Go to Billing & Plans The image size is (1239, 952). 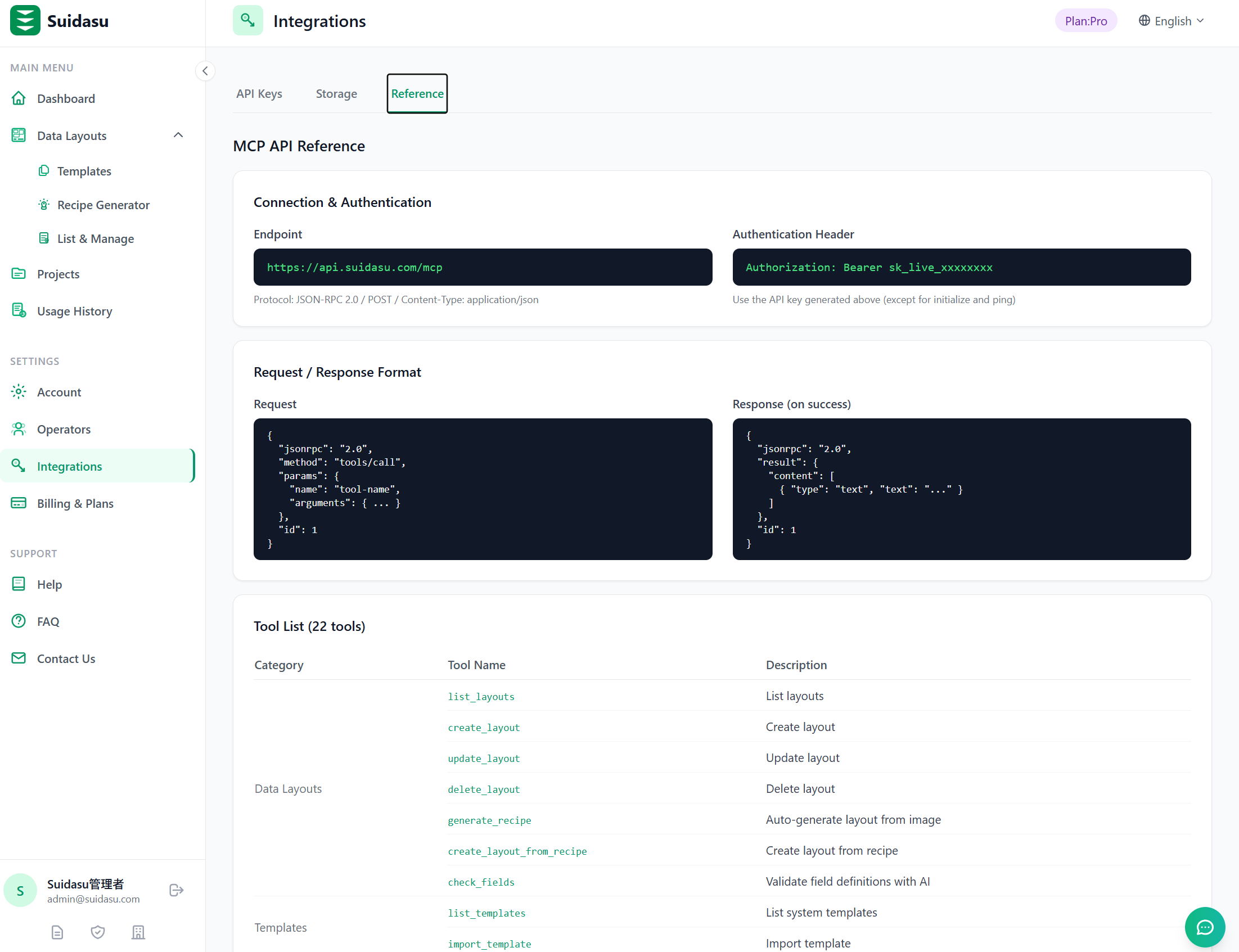(x=75, y=503)
